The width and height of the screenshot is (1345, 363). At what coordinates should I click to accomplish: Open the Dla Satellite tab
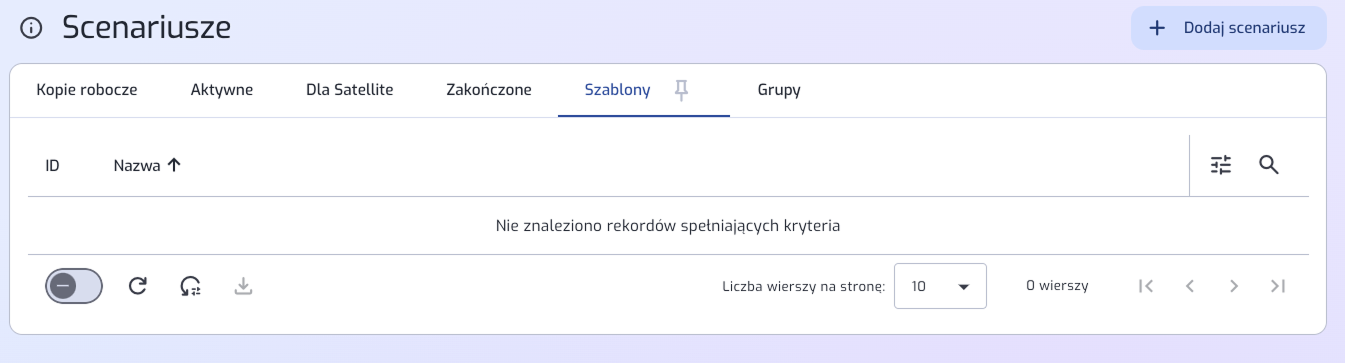point(350,90)
